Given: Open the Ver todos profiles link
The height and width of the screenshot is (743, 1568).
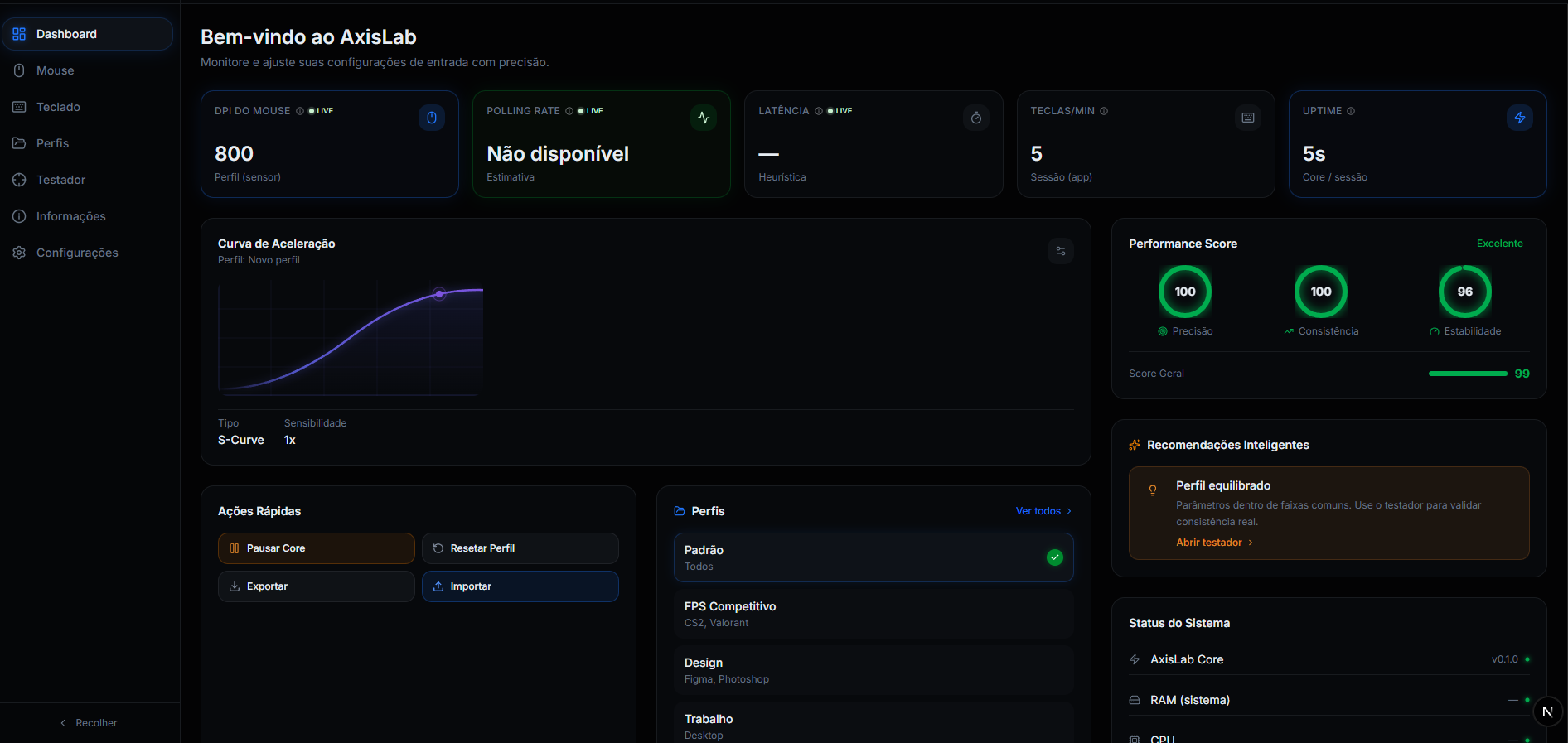Looking at the screenshot, I should 1044,511.
